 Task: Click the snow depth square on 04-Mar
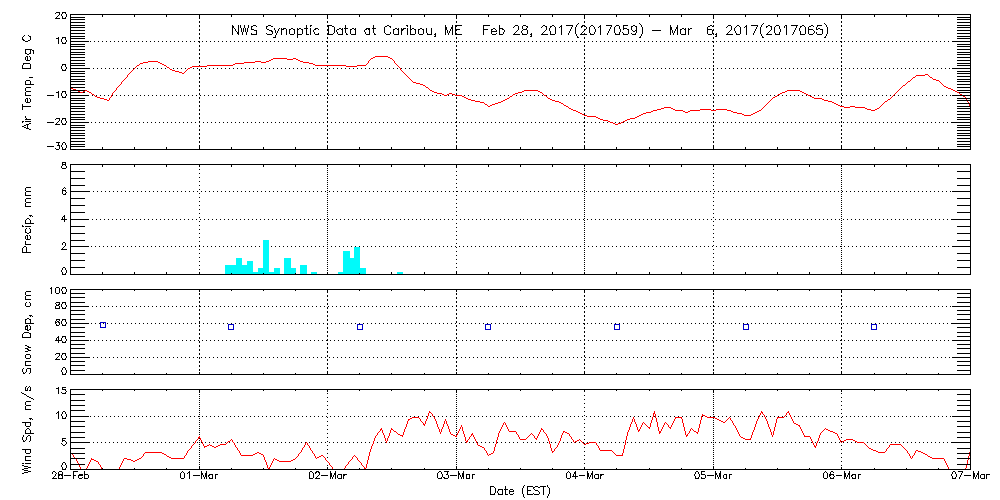[x=617, y=326]
